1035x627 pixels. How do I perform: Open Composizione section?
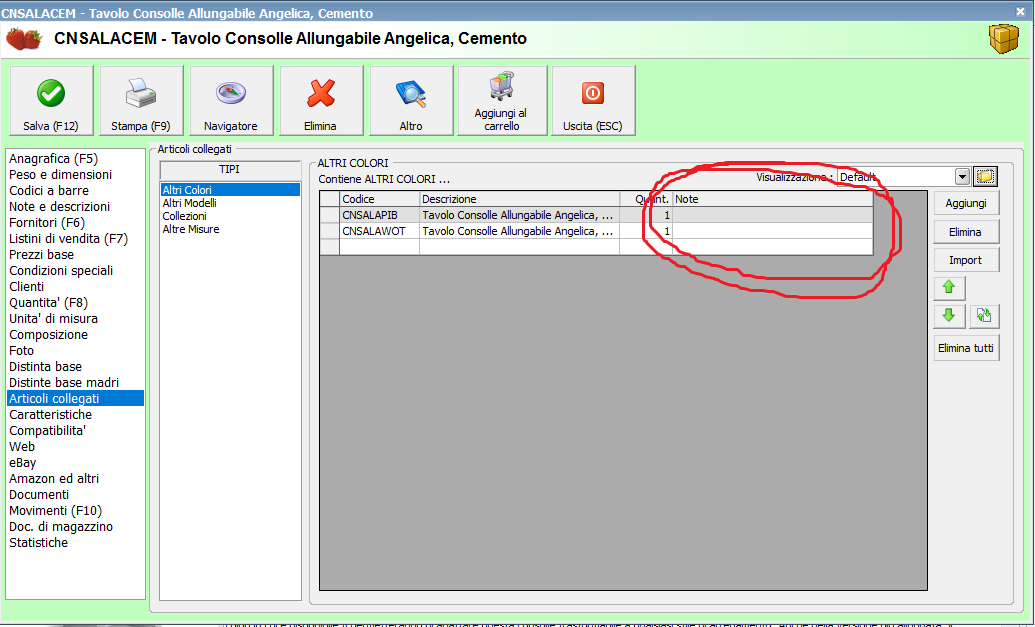[x=75, y=335]
